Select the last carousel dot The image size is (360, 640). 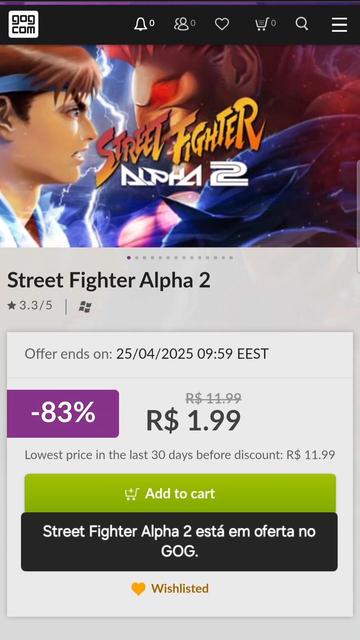click(x=231, y=258)
